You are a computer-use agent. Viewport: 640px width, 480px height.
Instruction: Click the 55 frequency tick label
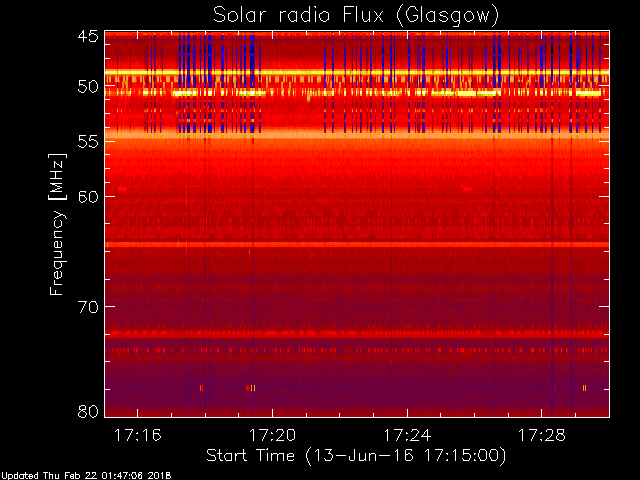pos(88,142)
